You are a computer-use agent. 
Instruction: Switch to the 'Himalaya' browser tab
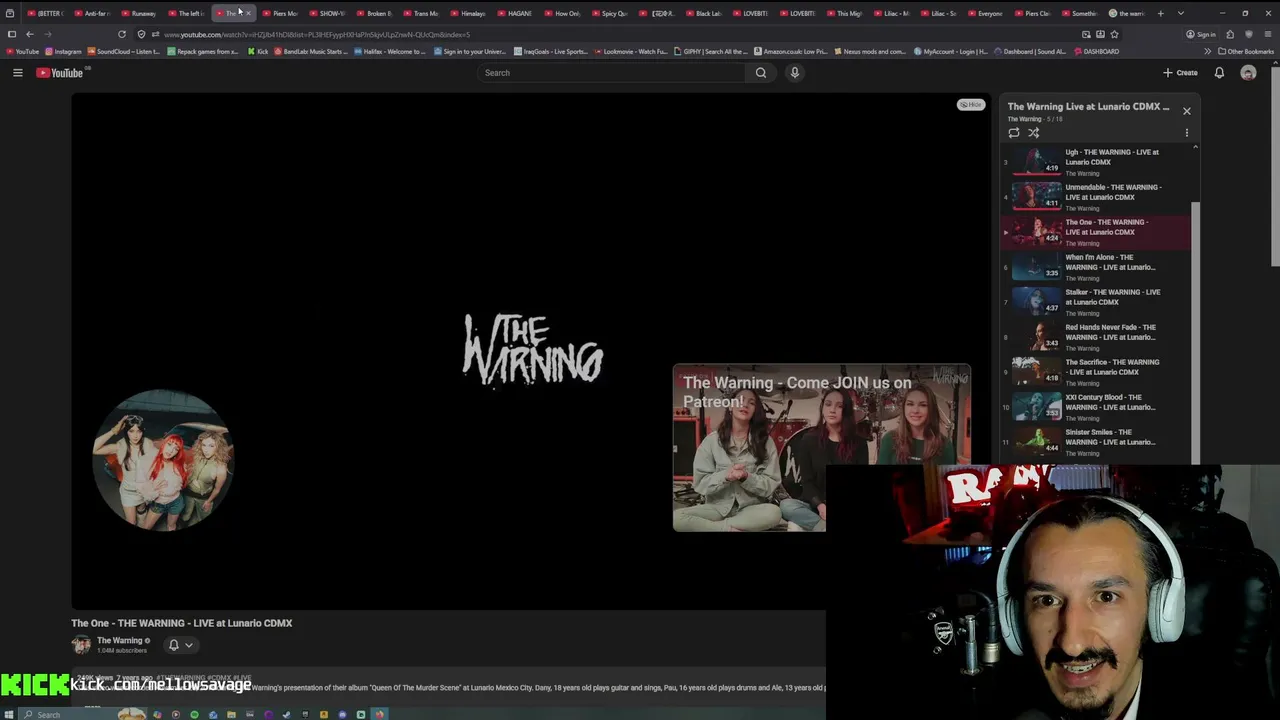pyautogui.click(x=470, y=13)
